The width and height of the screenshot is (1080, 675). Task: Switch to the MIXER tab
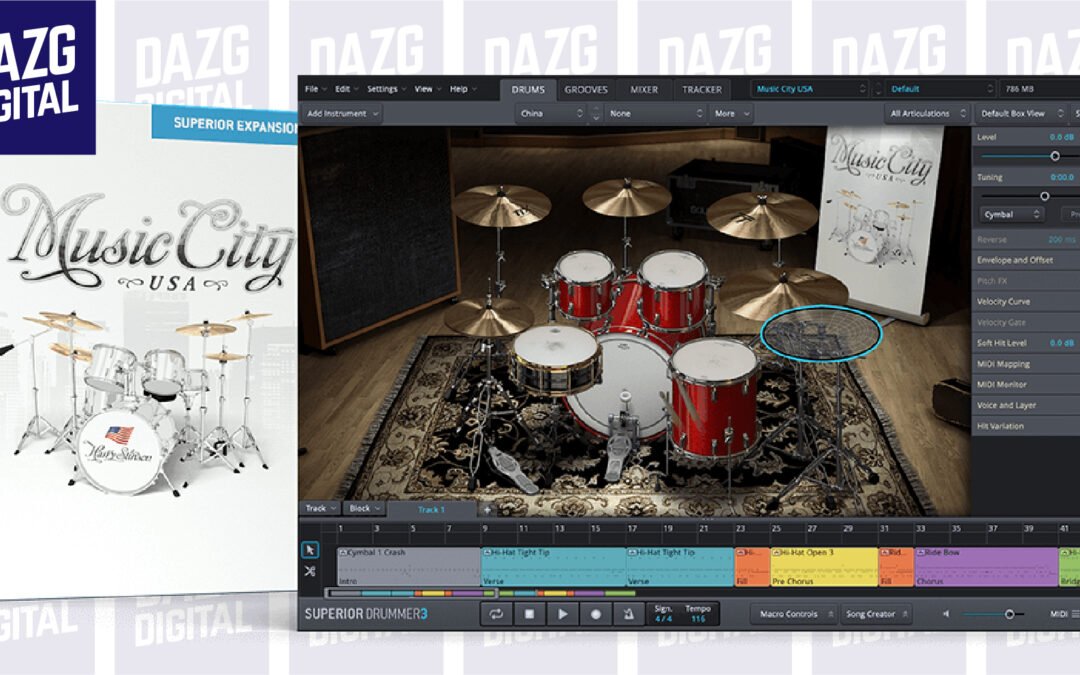(x=644, y=90)
